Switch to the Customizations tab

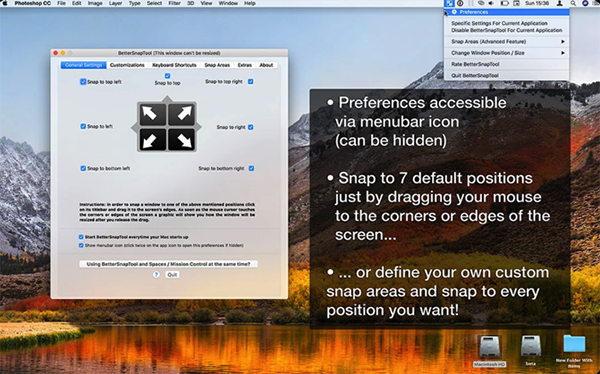click(127, 65)
